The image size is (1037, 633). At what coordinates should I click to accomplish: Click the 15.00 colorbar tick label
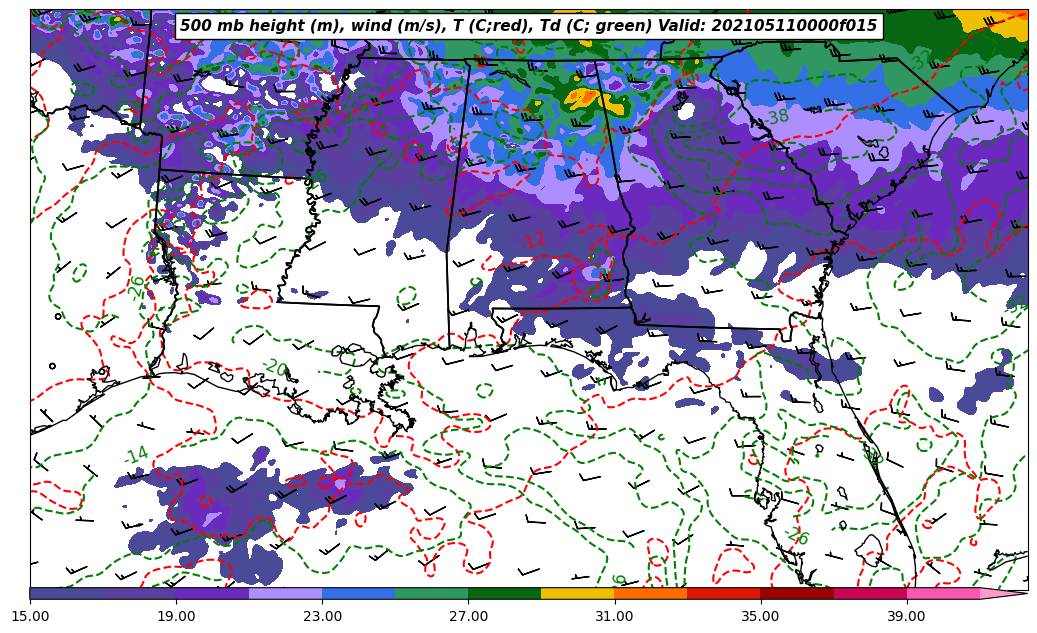pyautogui.click(x=30, y=616)
